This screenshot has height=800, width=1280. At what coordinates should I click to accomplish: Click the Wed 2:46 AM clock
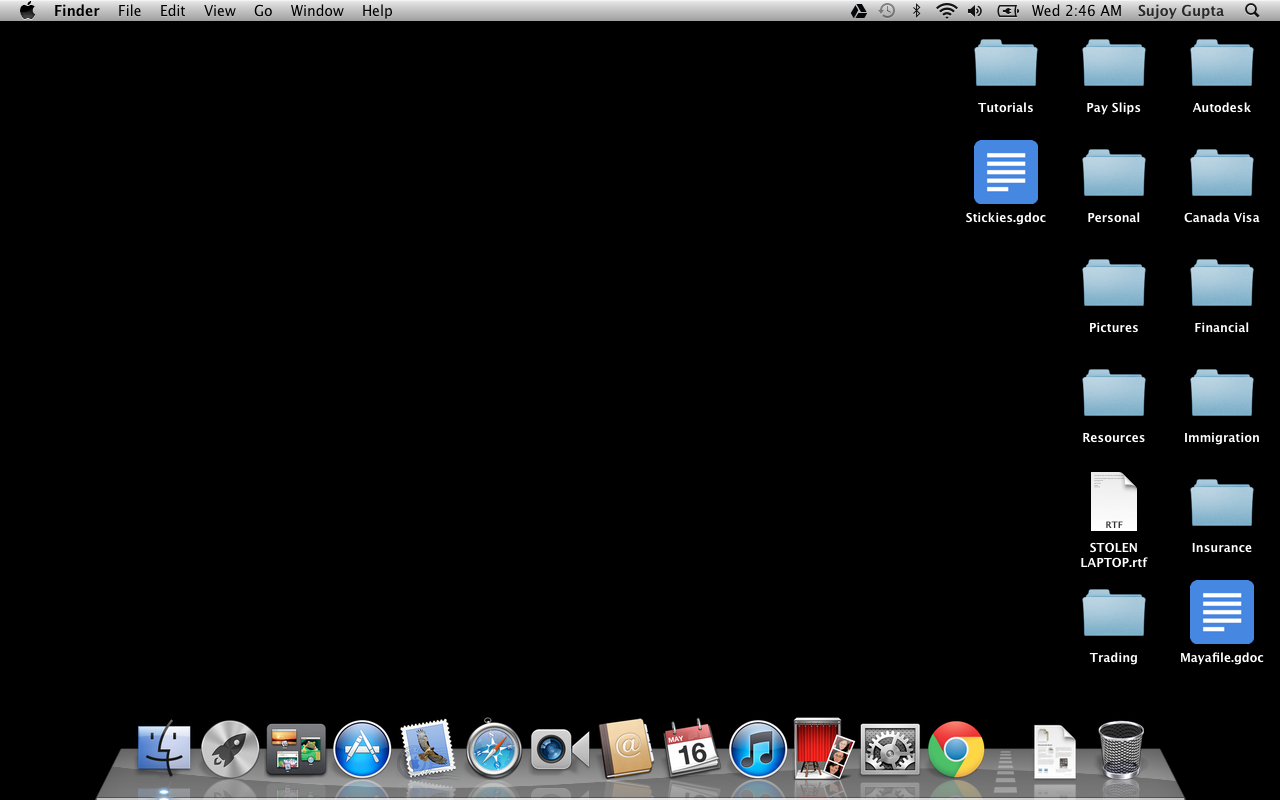pyautogui.click(x=1076, y=11)
